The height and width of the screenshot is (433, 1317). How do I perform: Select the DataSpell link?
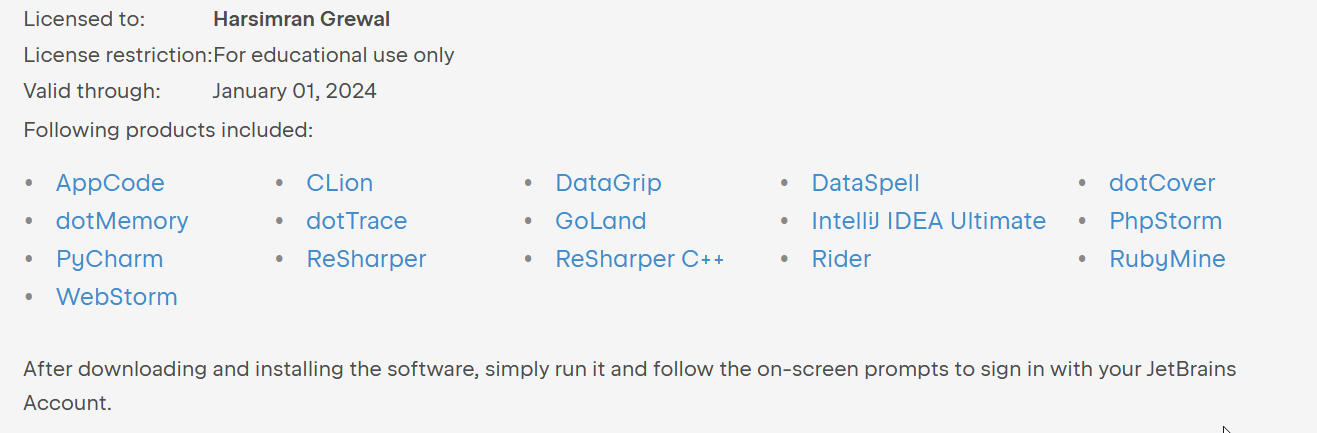865,183
